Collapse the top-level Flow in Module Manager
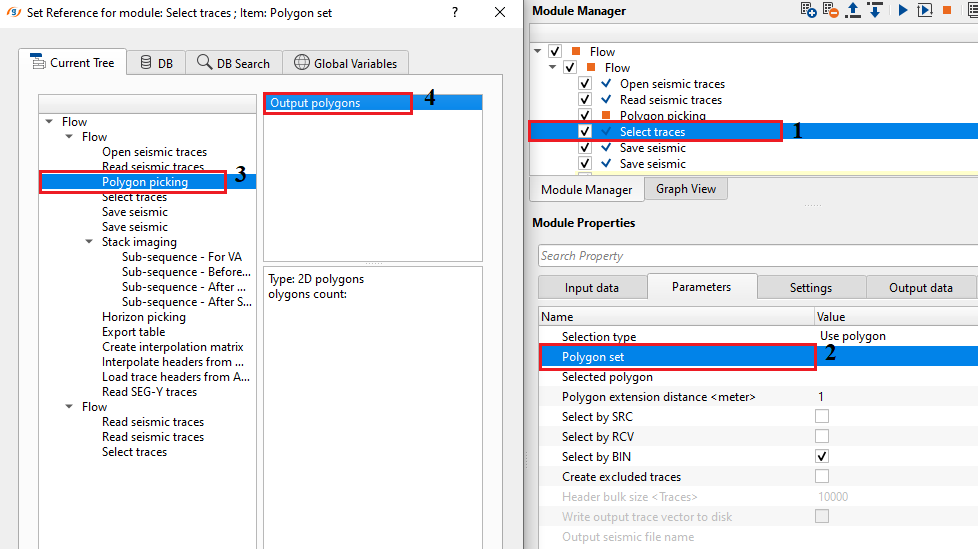 538,51
